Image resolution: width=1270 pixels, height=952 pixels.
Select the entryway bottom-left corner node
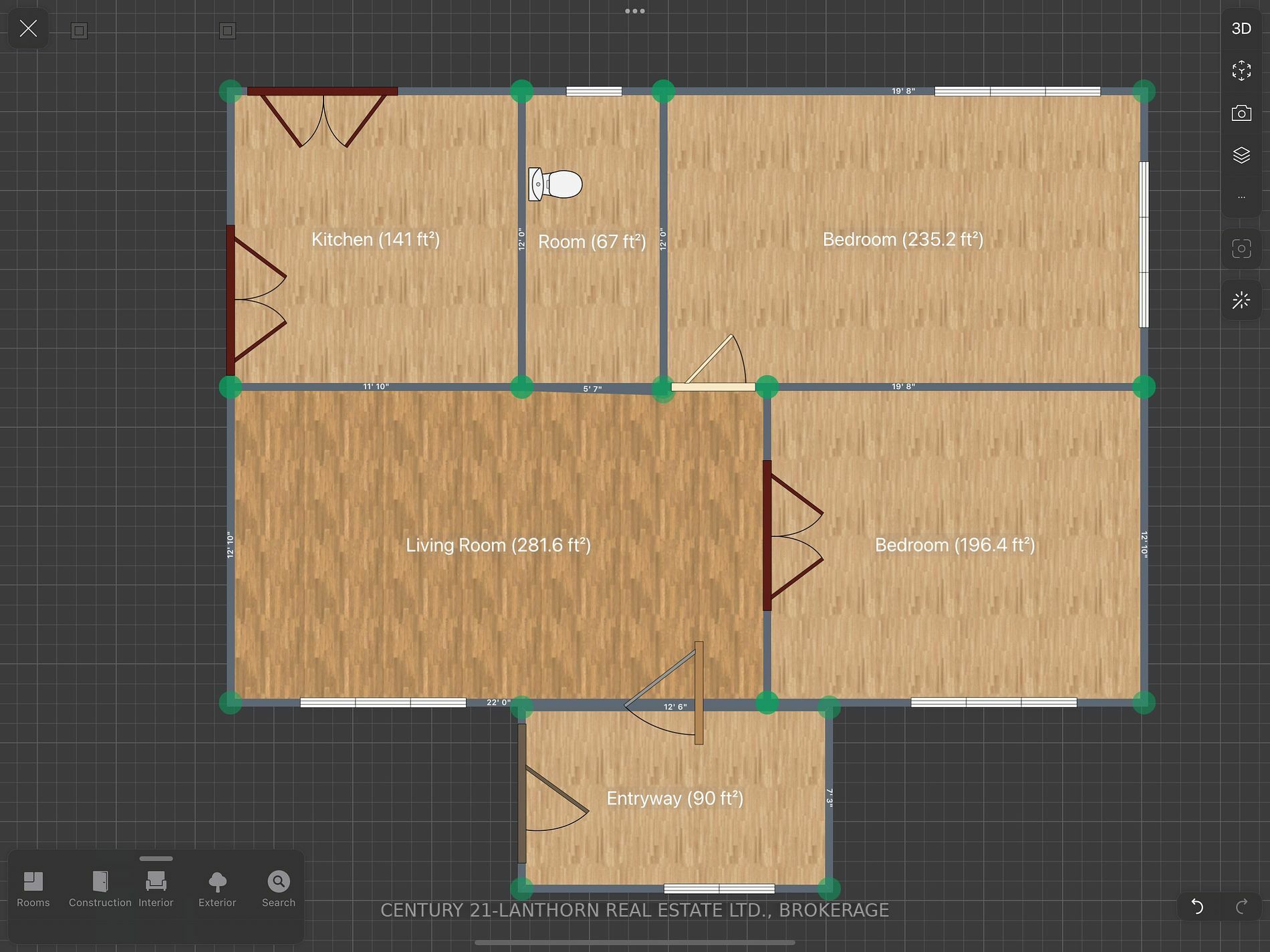(522, 888)
